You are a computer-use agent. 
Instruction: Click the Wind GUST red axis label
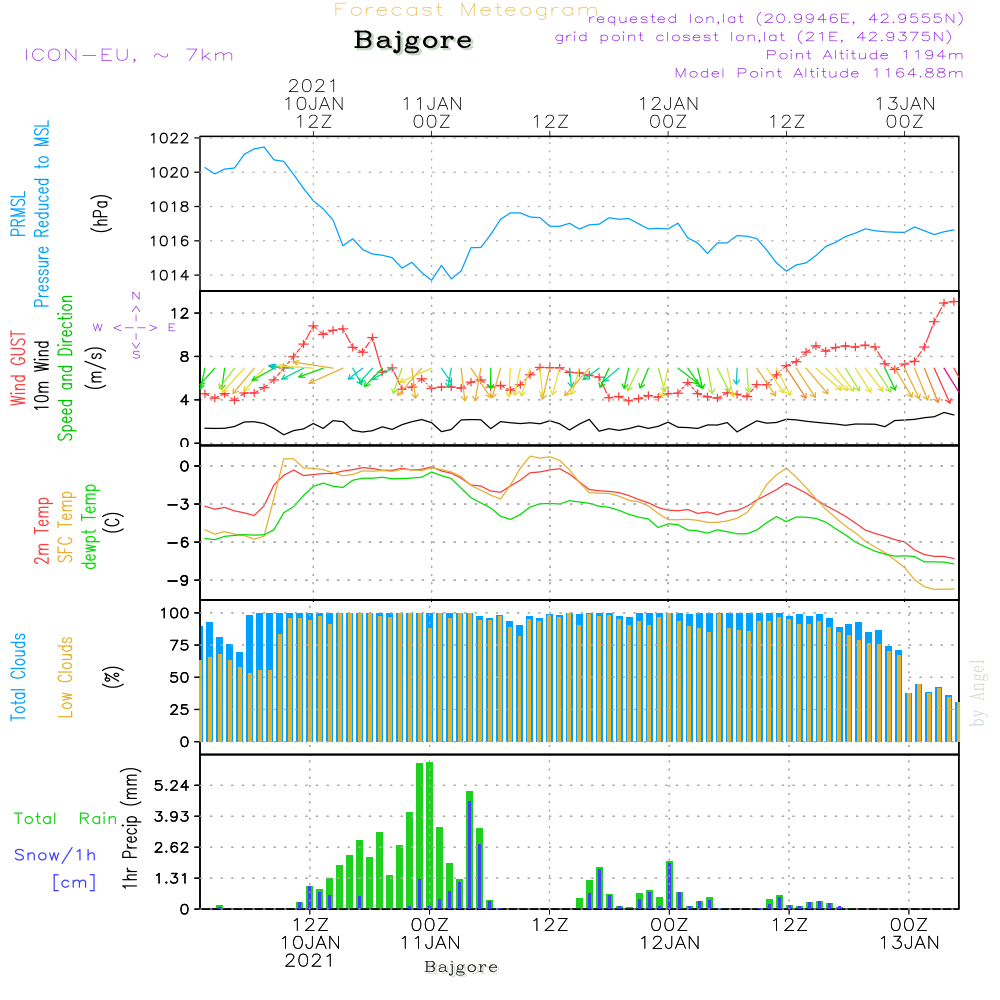(18, 369)
